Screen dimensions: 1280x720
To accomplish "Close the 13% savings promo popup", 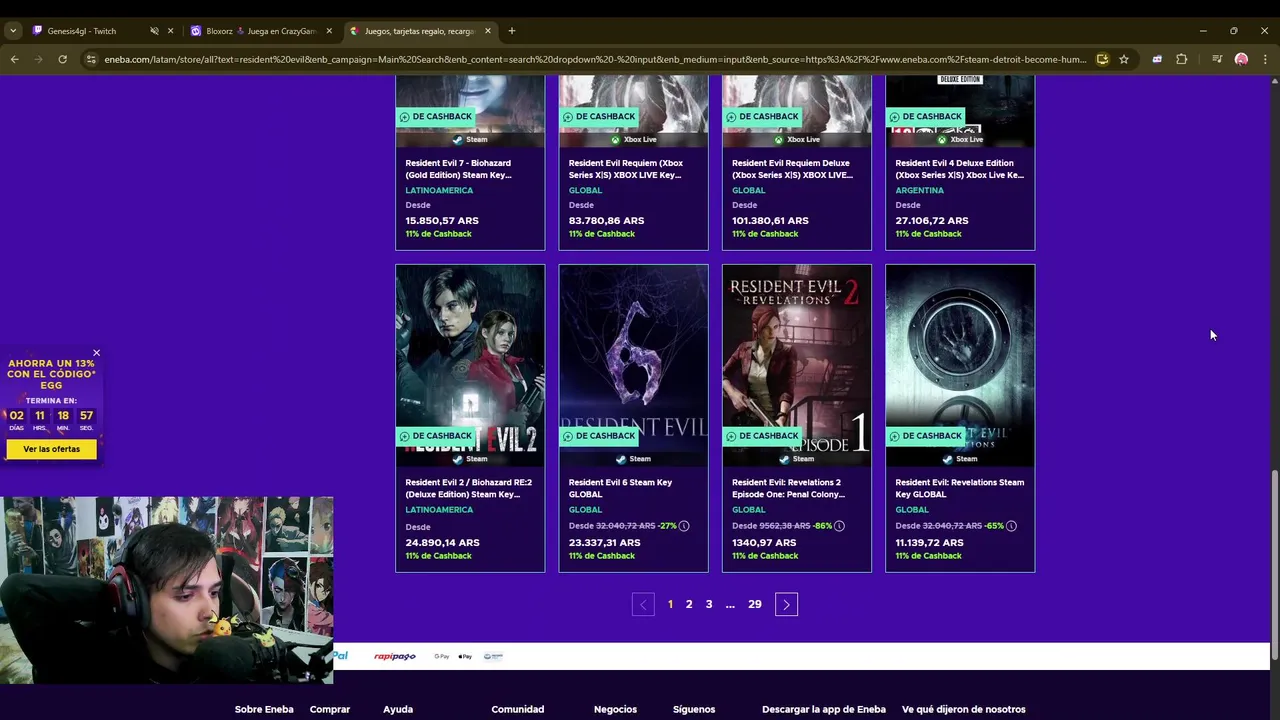I will point(96,353).
